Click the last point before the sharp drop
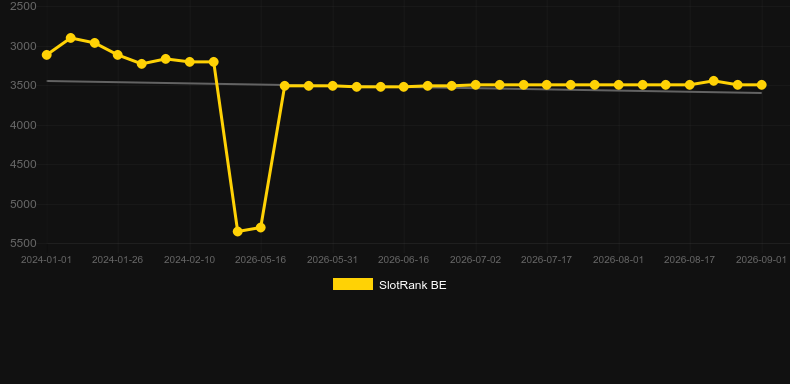The width and height of the screenshot is (790, 384). click(x=214, y=61)
